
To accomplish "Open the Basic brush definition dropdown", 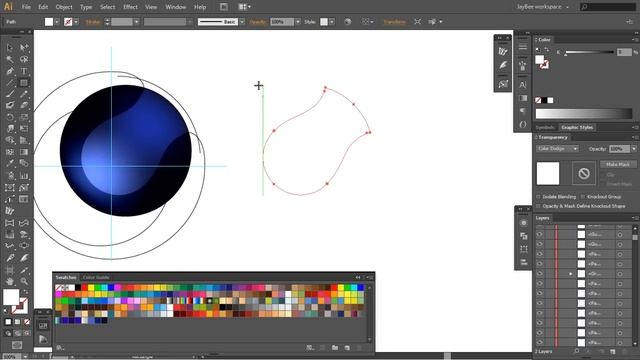I will (242, 22).
